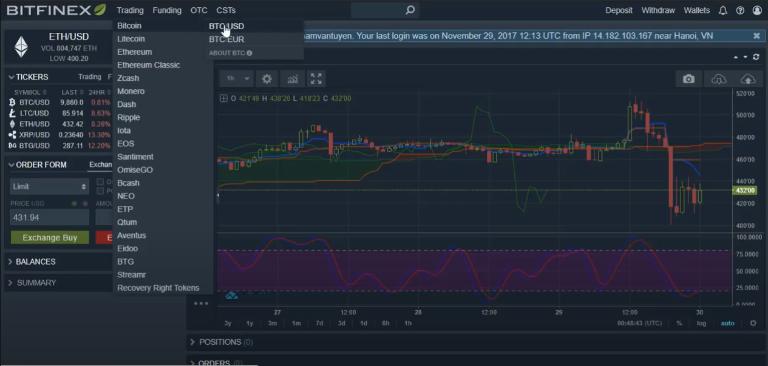Viewport: 768px width, 366px height.
Task: Click the Ethereum icon in ETH/USD ticker row
Action: [x=12, y=124]
